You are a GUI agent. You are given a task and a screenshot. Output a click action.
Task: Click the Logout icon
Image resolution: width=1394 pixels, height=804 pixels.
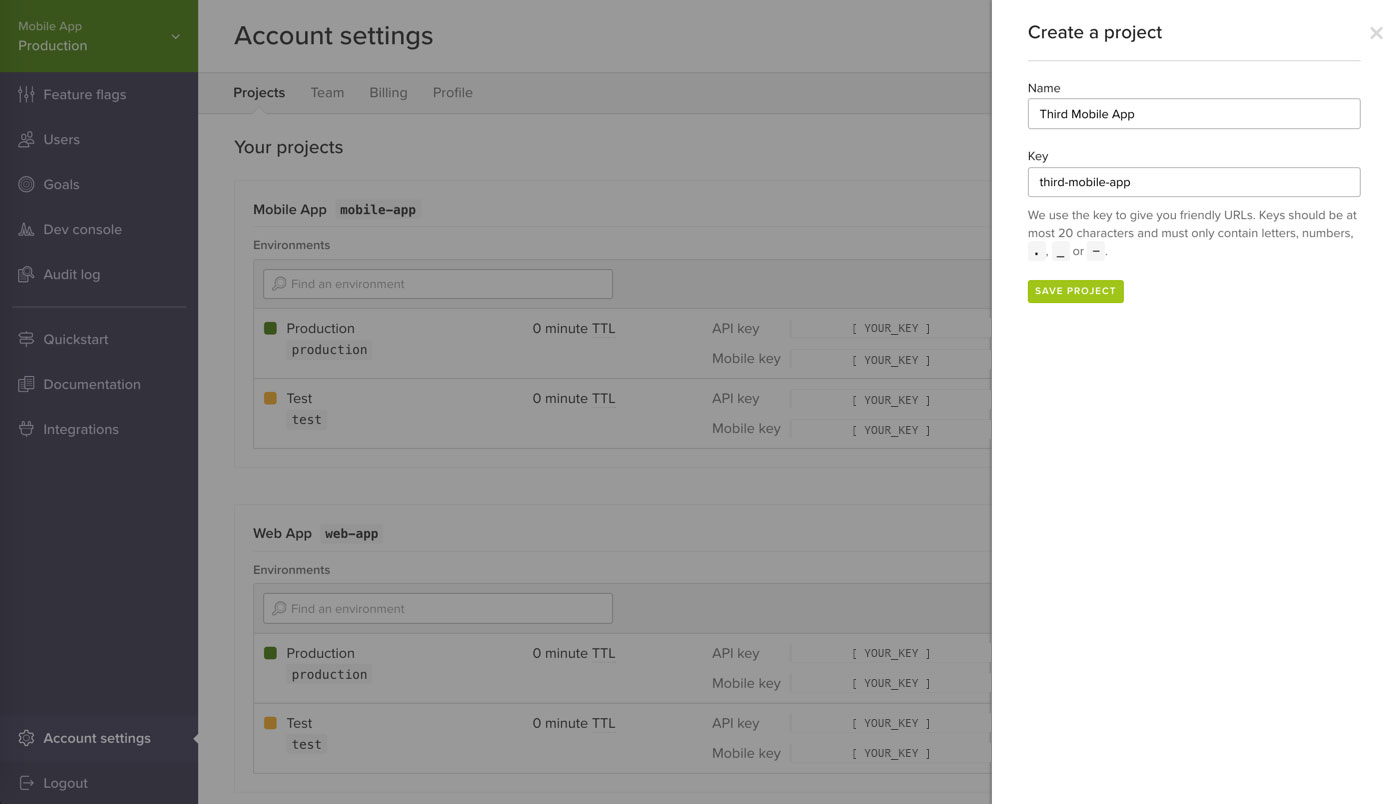pyautogui.click(x=23, y=783)
